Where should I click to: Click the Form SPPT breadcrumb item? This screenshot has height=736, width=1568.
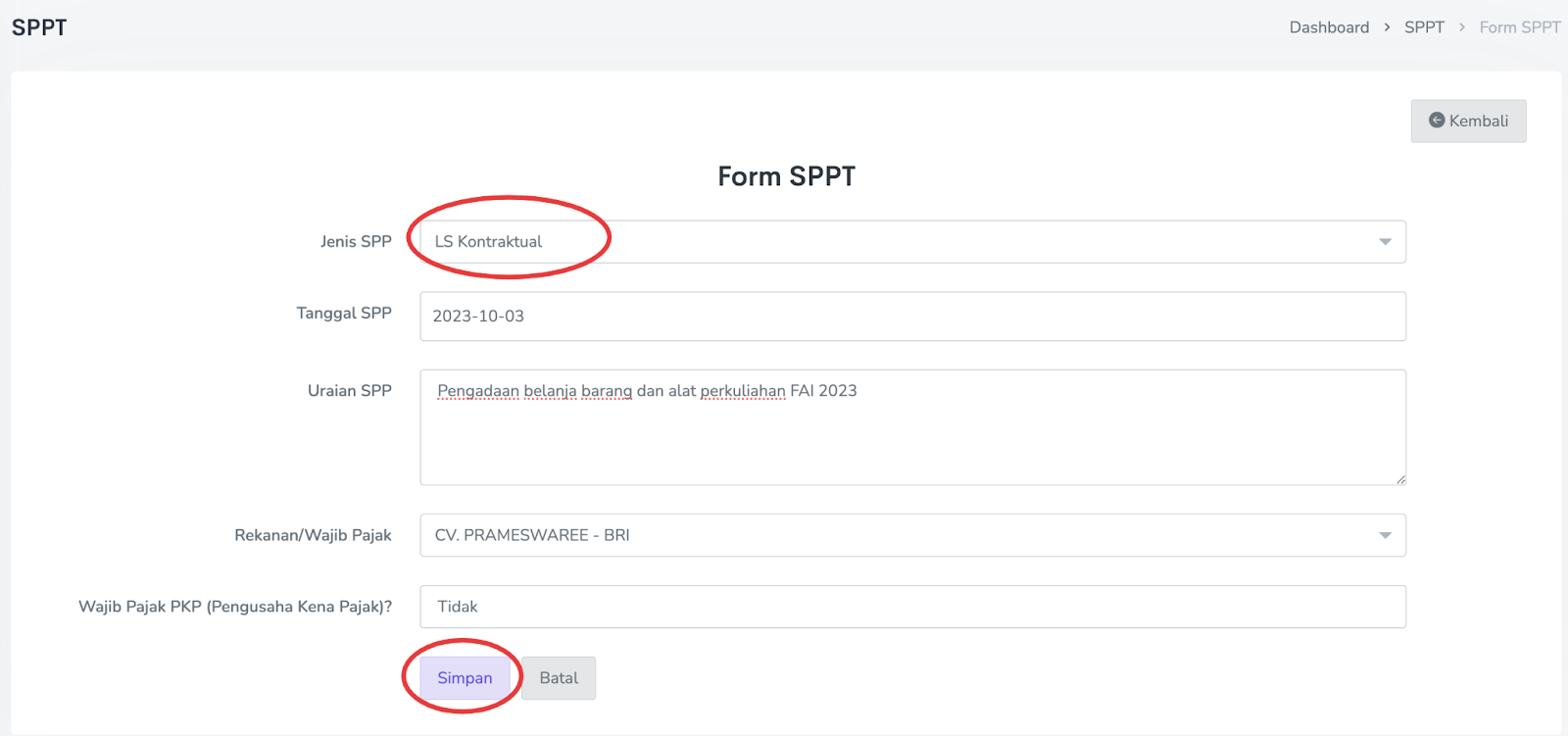(x=1519, y=27)
